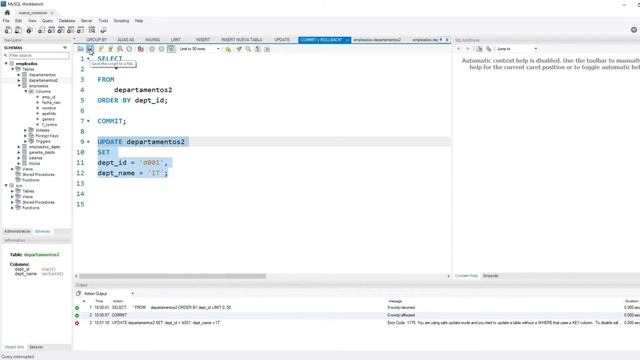Viewport: 640px width, 360px height.
Task: Collapse the Columns node of empleados table
Action: [26, 91]
